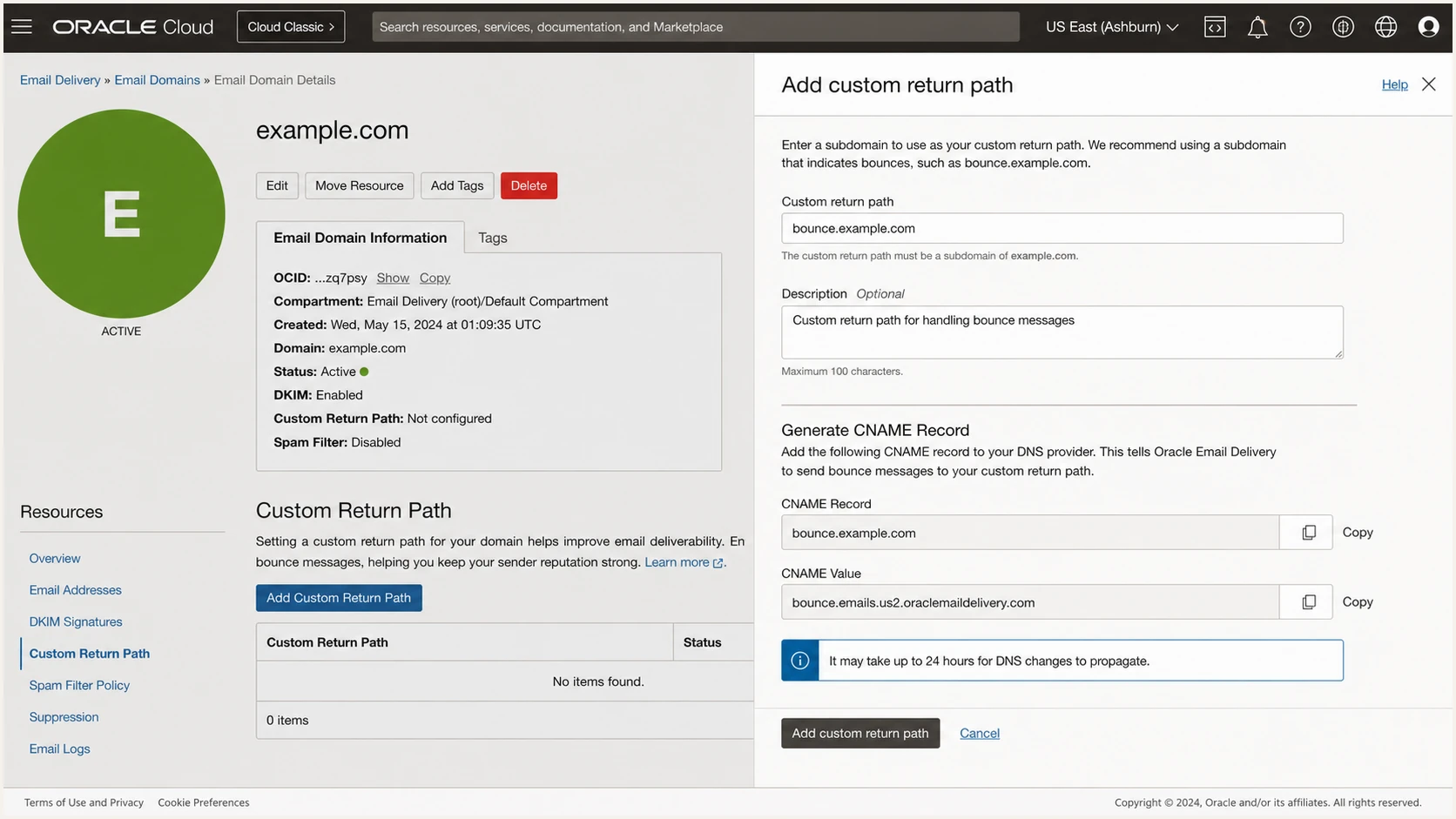Open Cookie Preferences

[x=204, y=802]
